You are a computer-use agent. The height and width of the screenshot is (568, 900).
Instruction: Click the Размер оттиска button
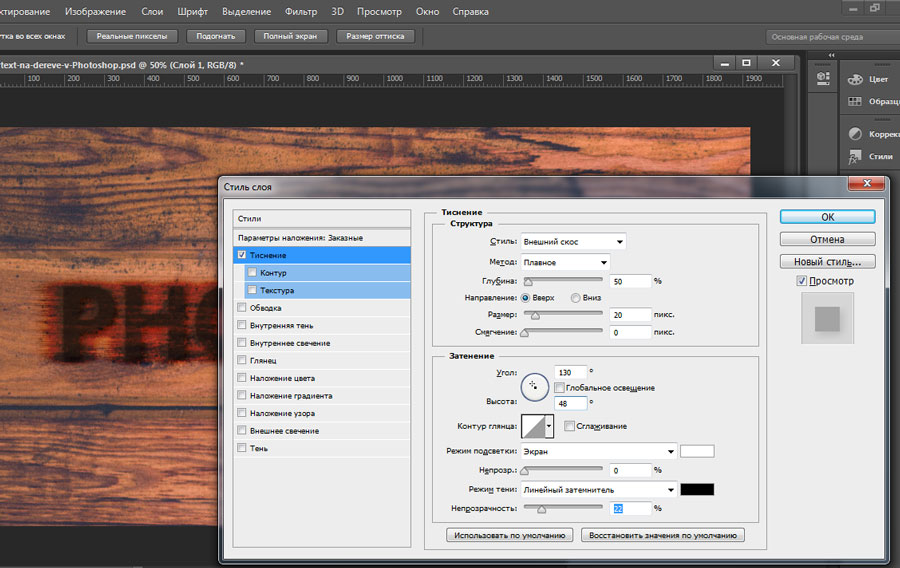pyautogui.click(x=375, y=36)
